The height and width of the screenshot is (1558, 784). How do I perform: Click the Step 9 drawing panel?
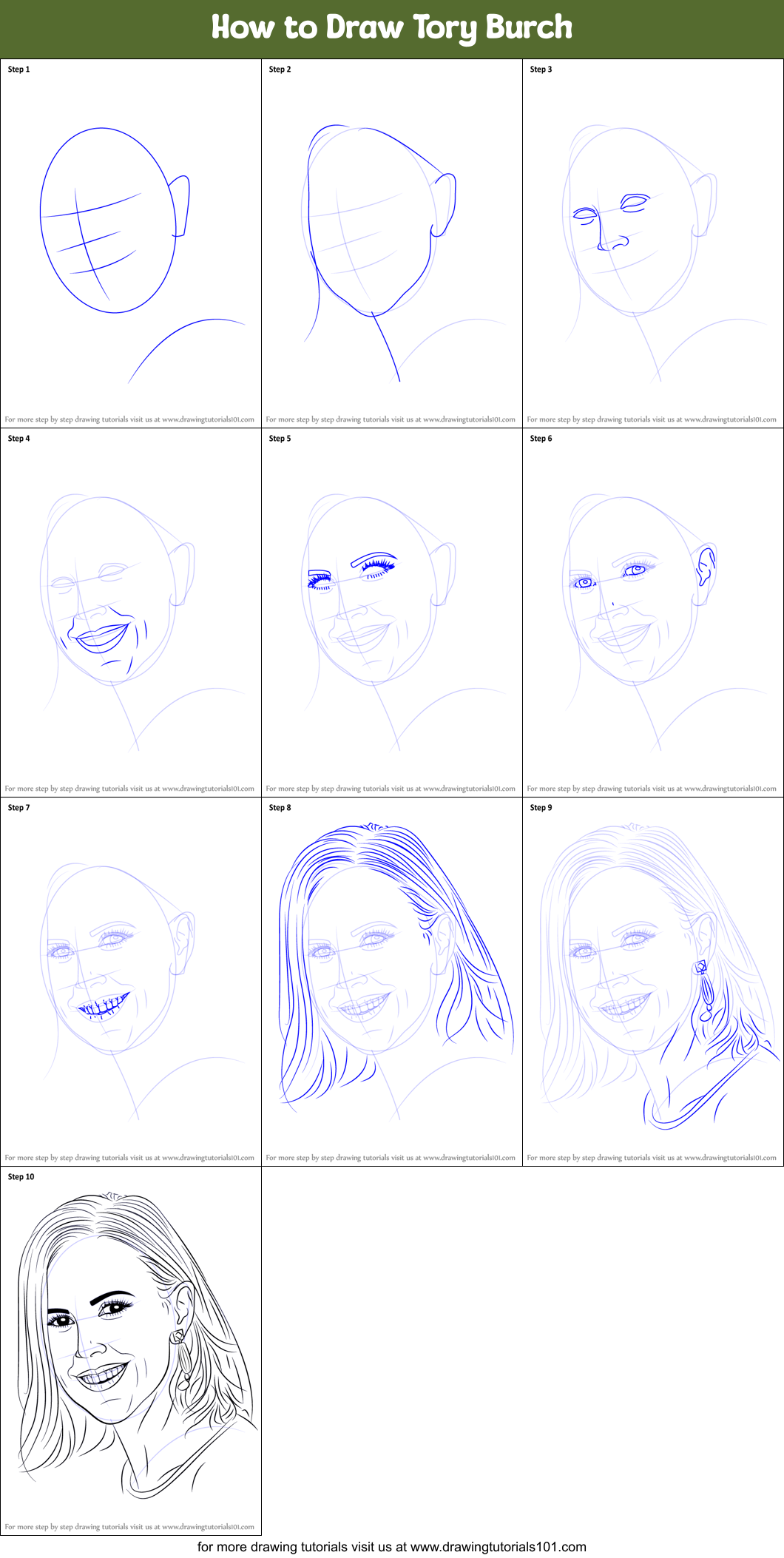click(653, 982)
